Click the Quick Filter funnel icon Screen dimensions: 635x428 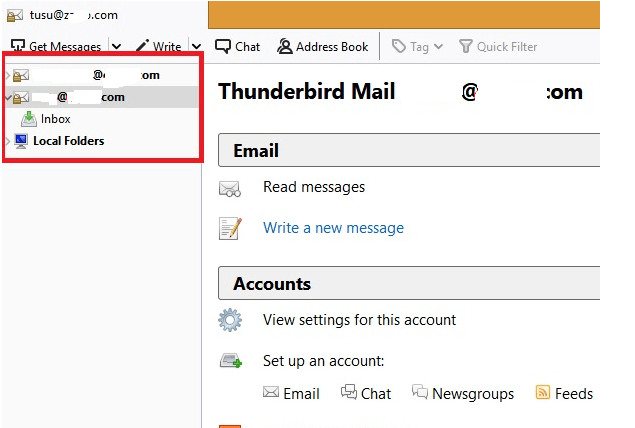466,47
